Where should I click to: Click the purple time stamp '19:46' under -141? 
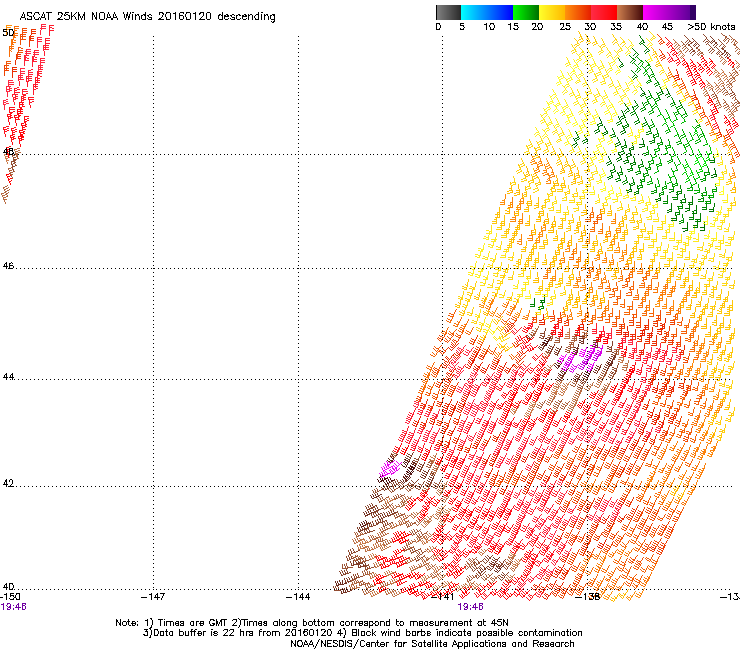pos(471,607)
